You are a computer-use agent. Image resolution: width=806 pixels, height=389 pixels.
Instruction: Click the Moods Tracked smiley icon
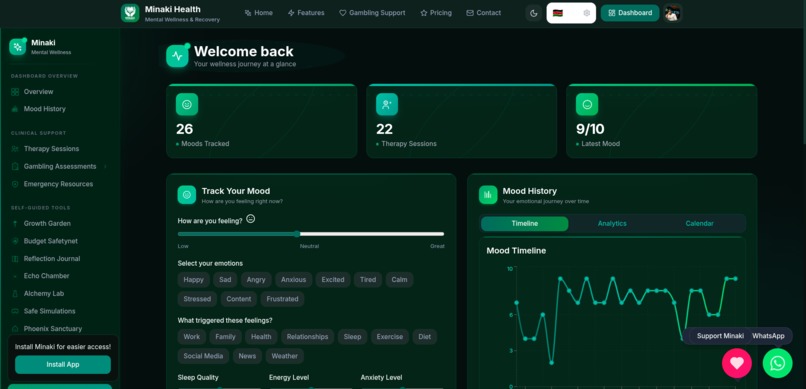click(187, 104)
